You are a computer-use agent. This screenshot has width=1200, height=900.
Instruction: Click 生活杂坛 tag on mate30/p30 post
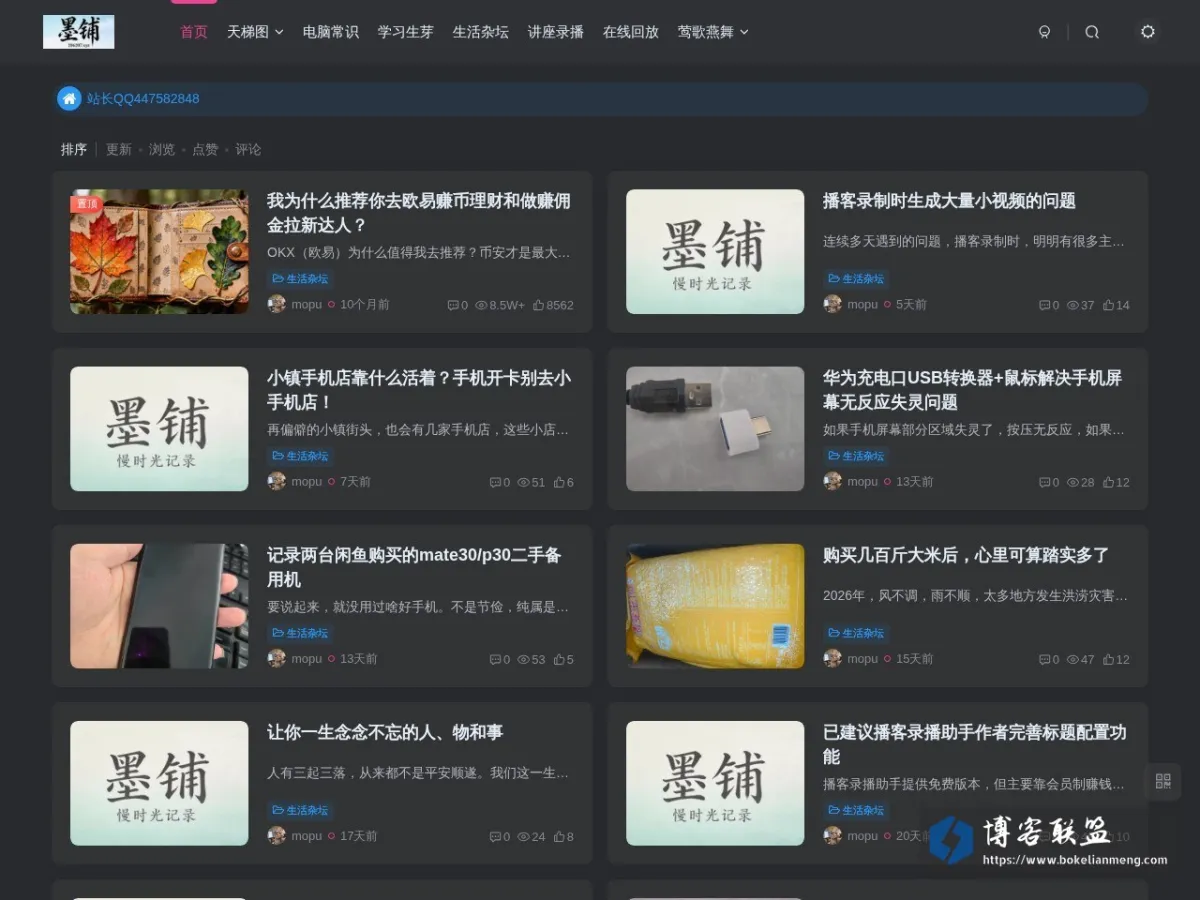pos(300,633)
